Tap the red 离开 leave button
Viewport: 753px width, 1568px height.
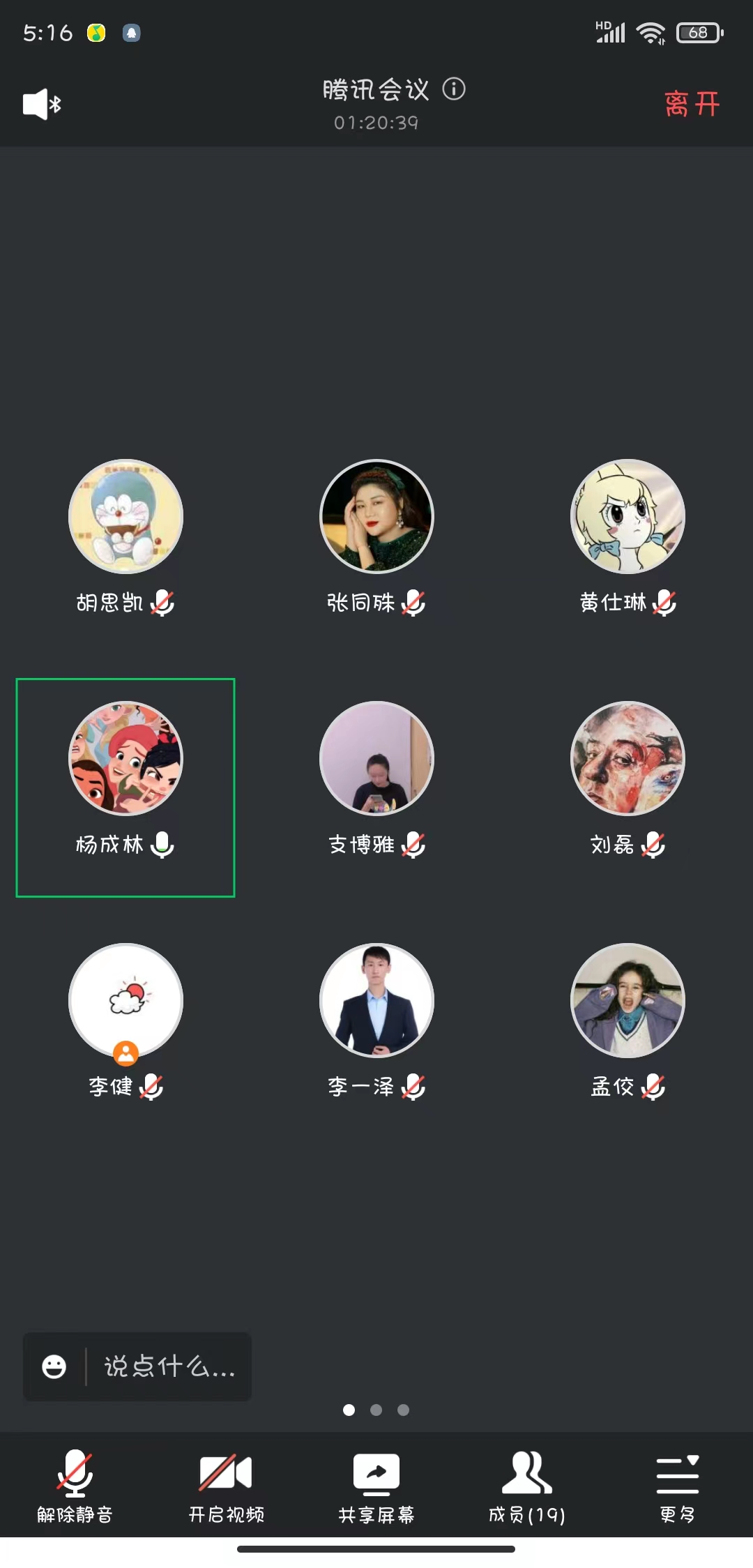[x=692, y=105]
